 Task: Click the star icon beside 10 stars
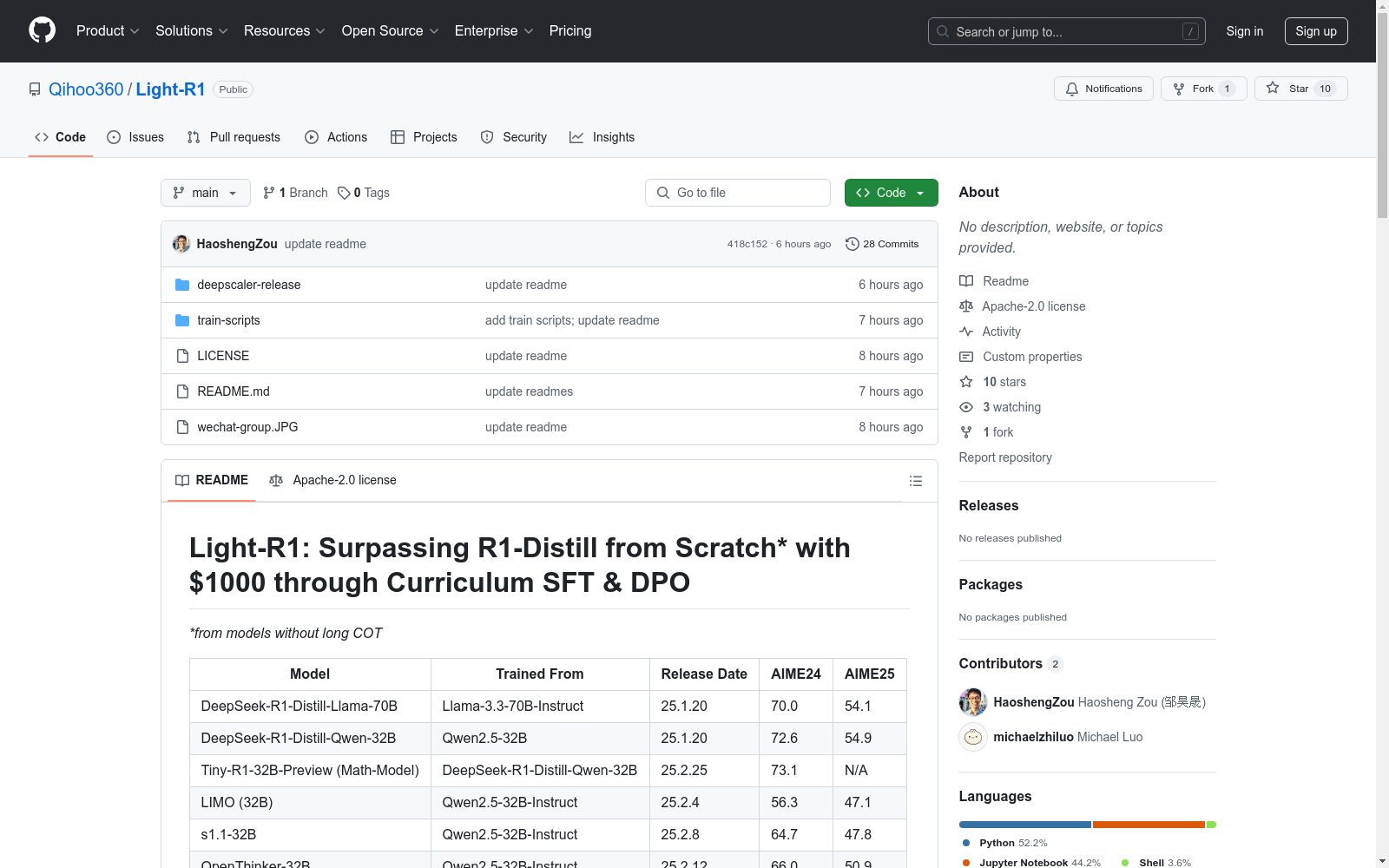966,382
